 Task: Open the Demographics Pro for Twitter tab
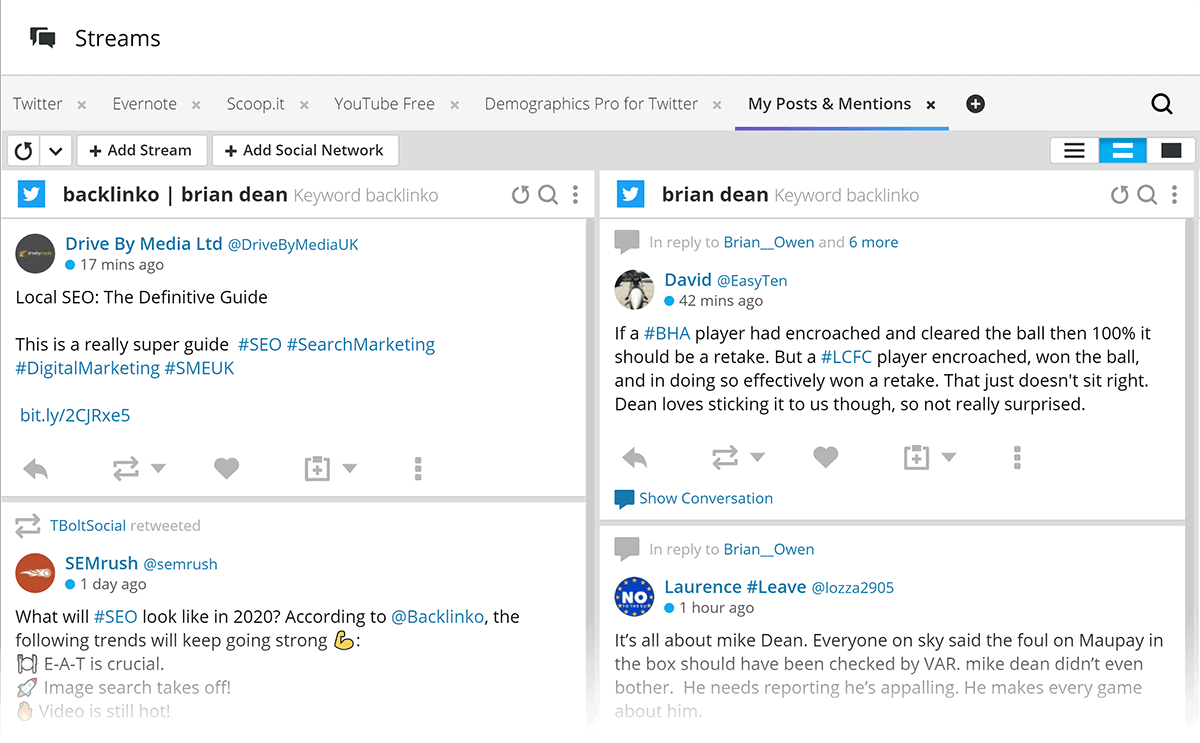[x=591, y=104]
